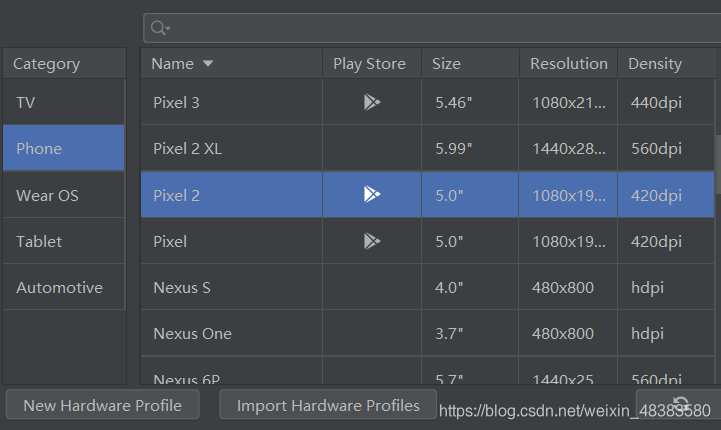Sort by Play Store column header

pos(372,63)
